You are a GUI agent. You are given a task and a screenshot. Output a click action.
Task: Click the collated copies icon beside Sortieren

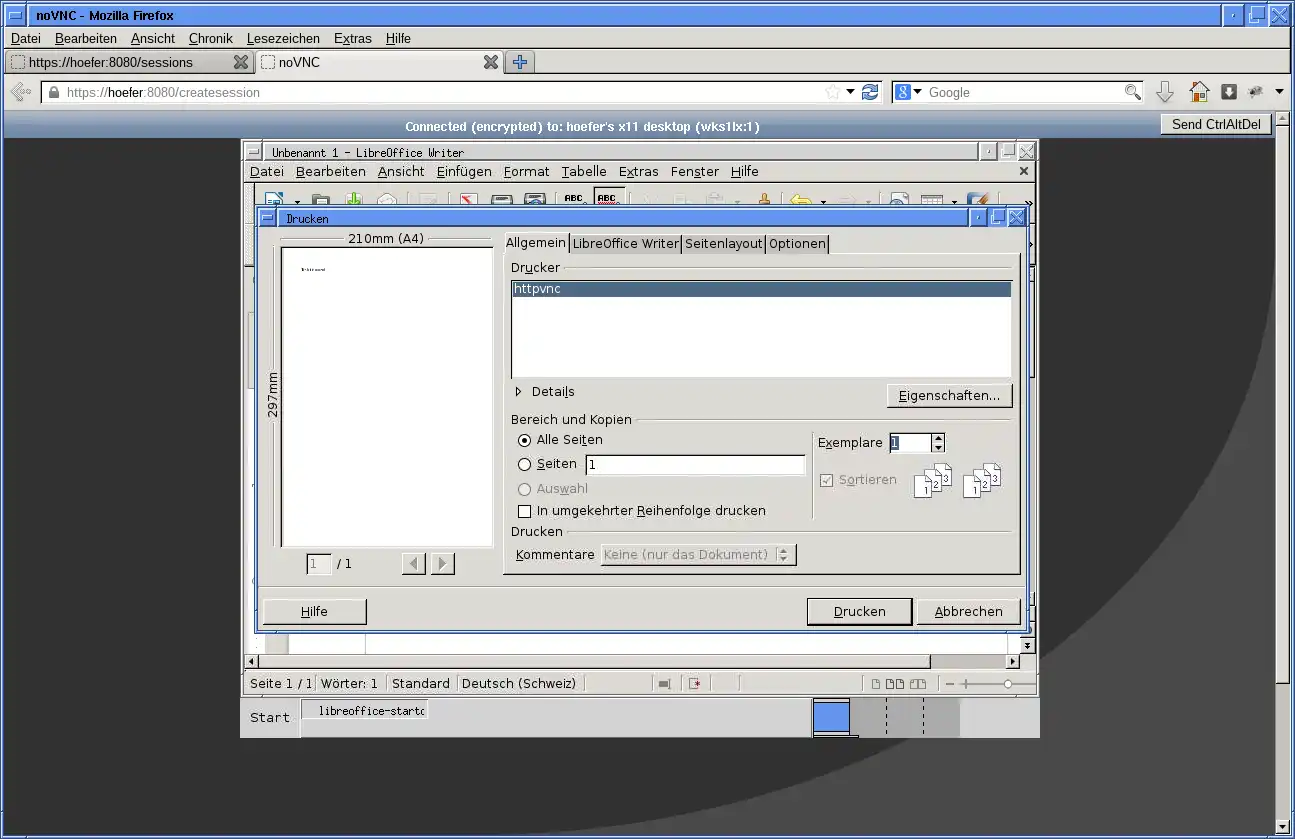tap(933, 480)
